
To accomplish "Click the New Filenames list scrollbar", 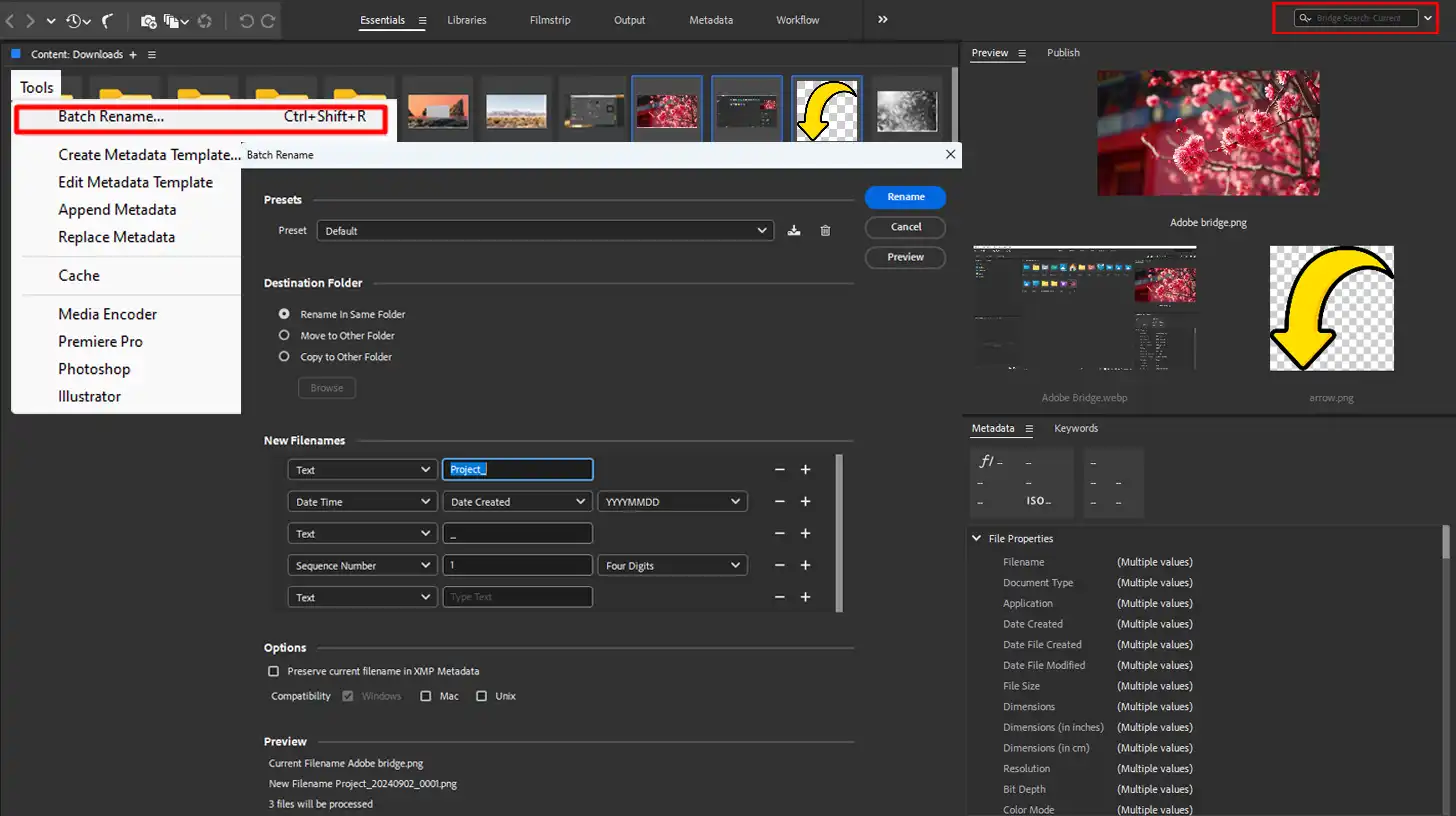I will click(x=838, y=533).
